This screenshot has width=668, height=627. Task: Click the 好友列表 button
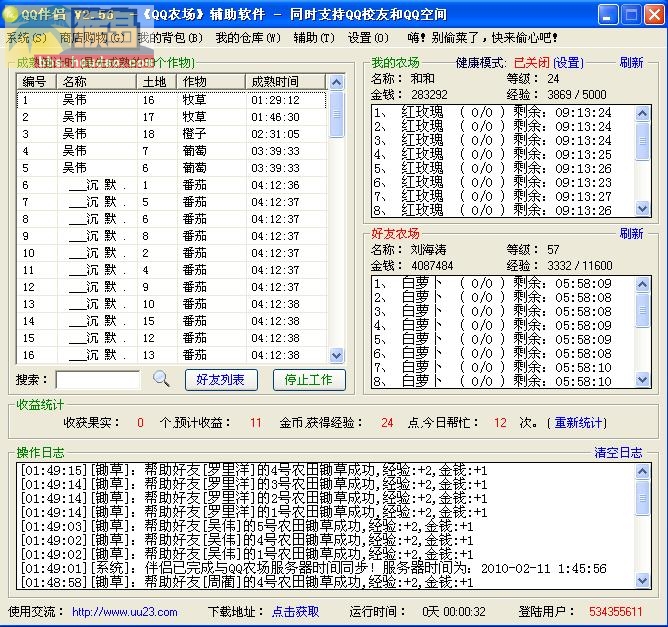coord(221,380)
